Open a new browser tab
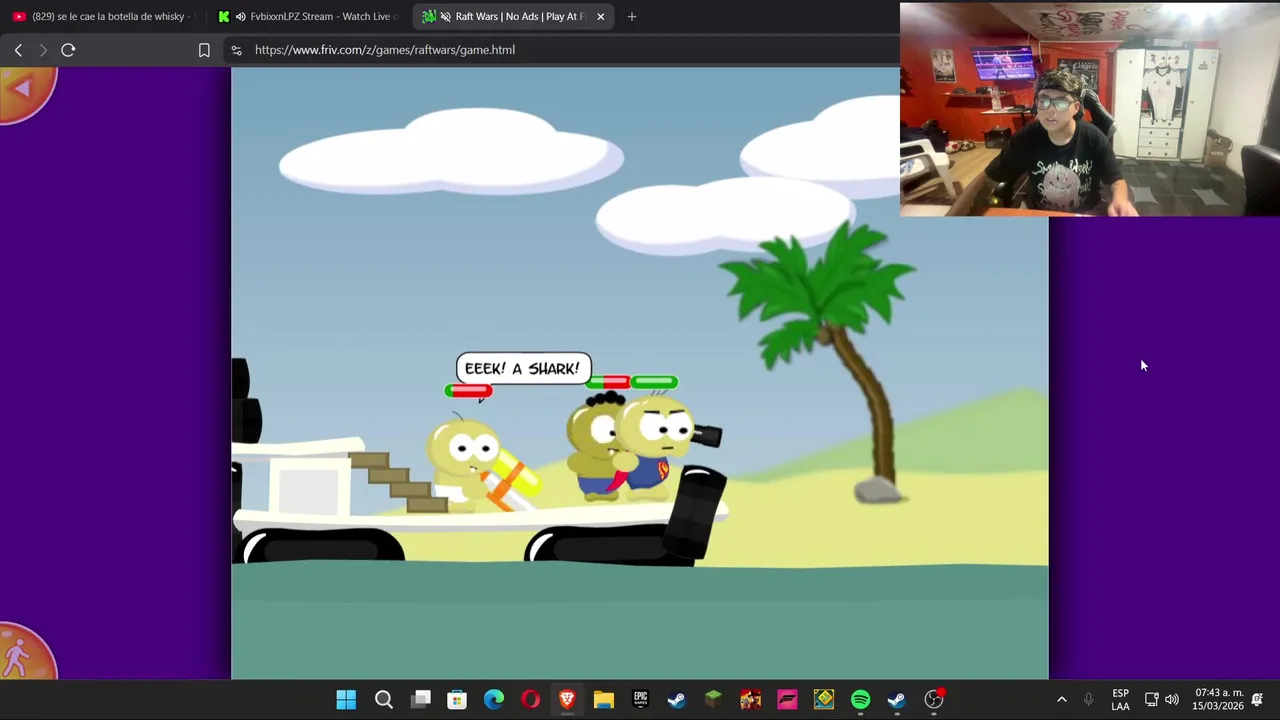Image resolution: width=1280 pixels, height=720 pixels. click(631, 17)
